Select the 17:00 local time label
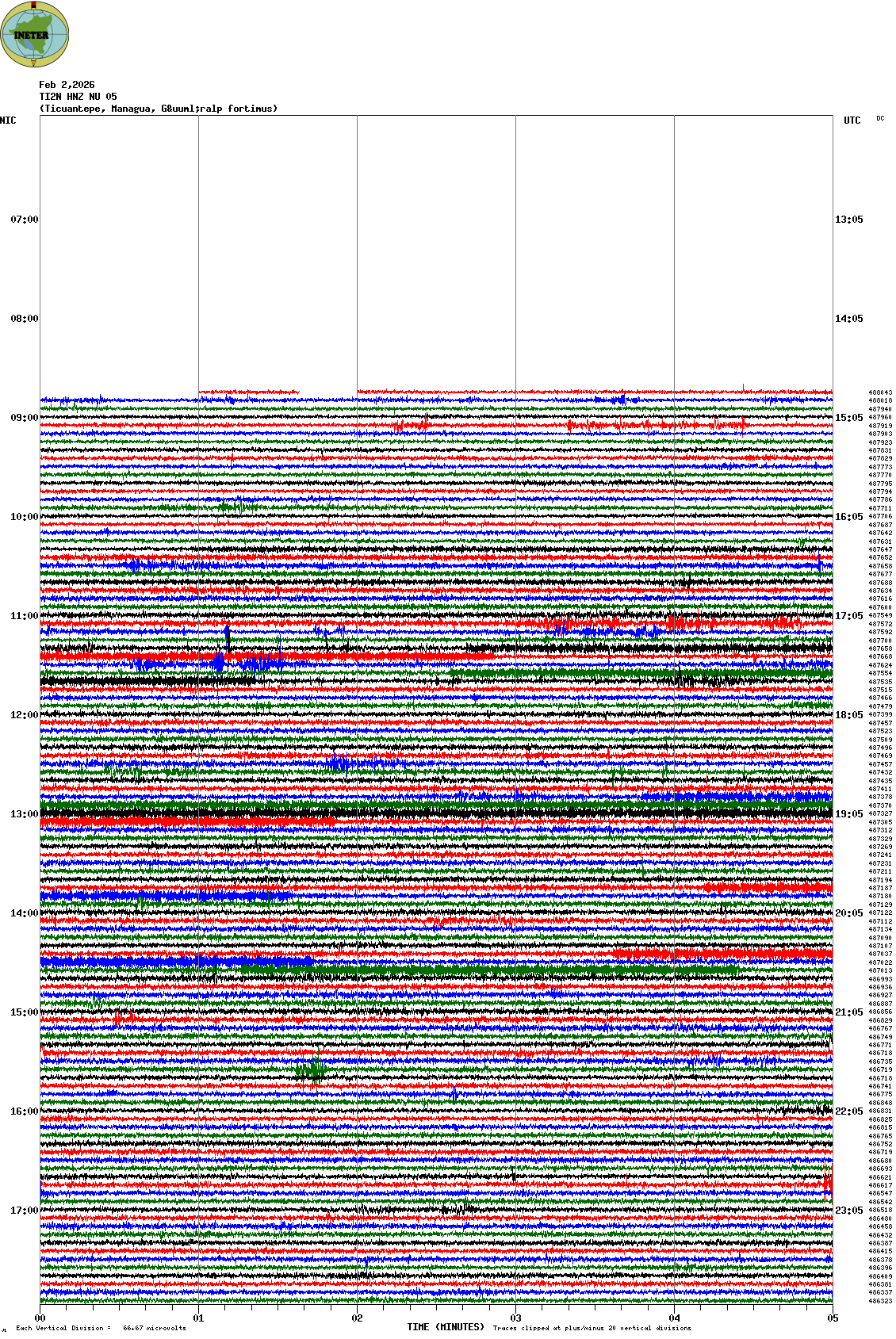Screen dimensions: 896x1339 tap(24, 1211)
